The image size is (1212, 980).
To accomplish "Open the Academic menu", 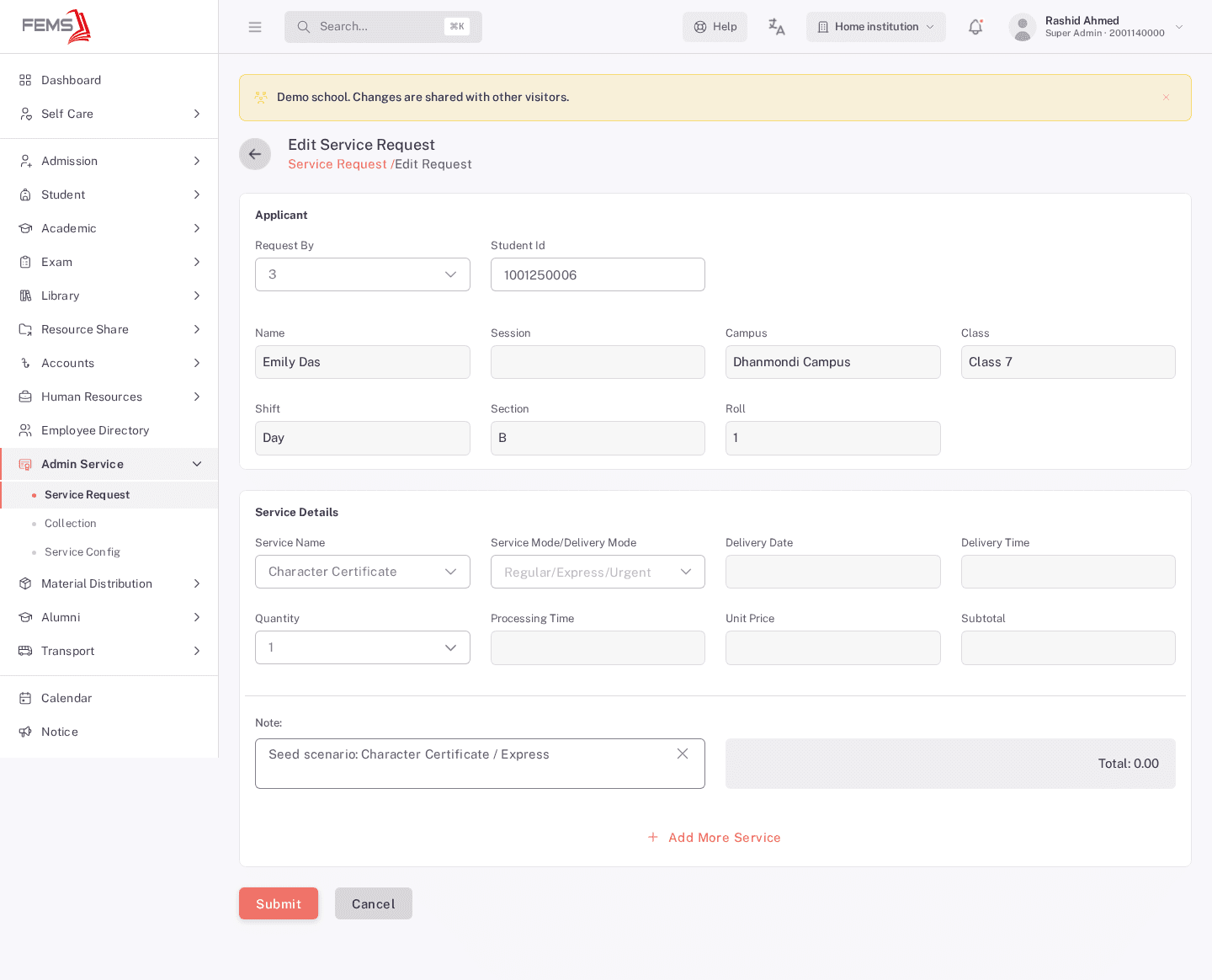I will pyautogui.click(x=109, y=228).
